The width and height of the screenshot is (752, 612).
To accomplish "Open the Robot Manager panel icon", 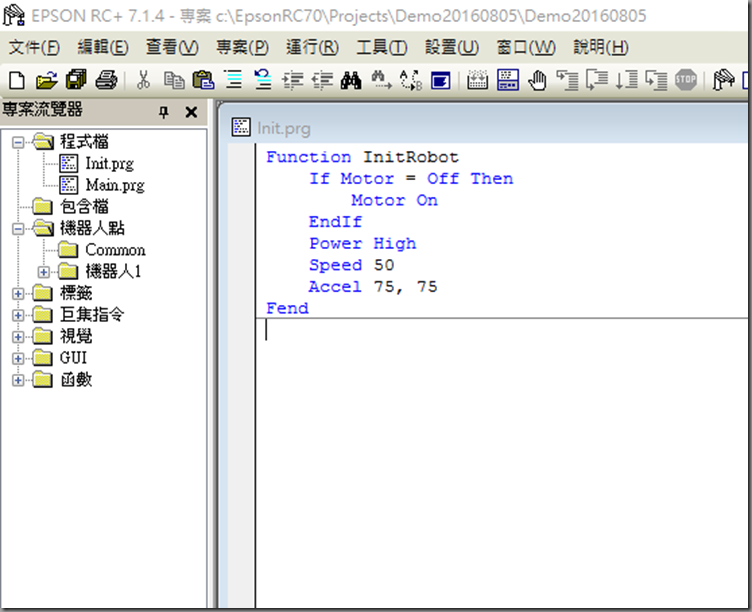I will [x=508, y=80].
